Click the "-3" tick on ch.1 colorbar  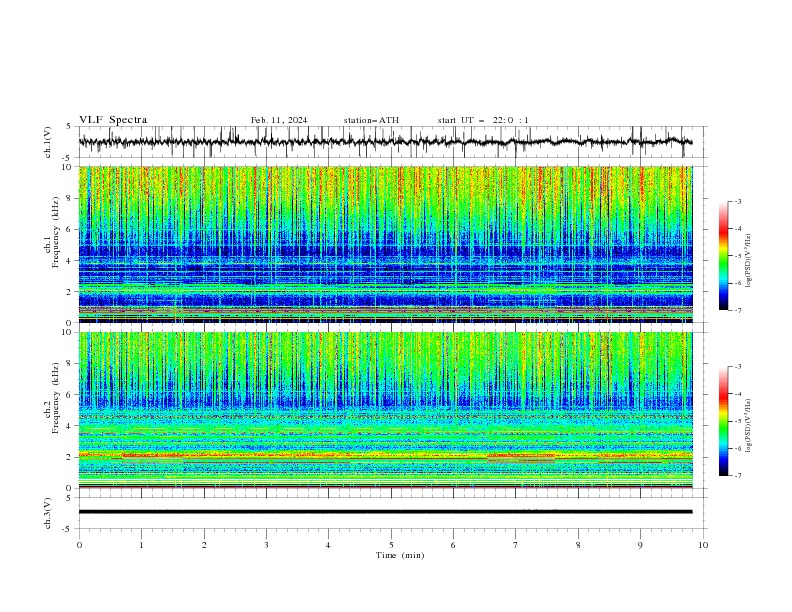[x=738, y=201]
